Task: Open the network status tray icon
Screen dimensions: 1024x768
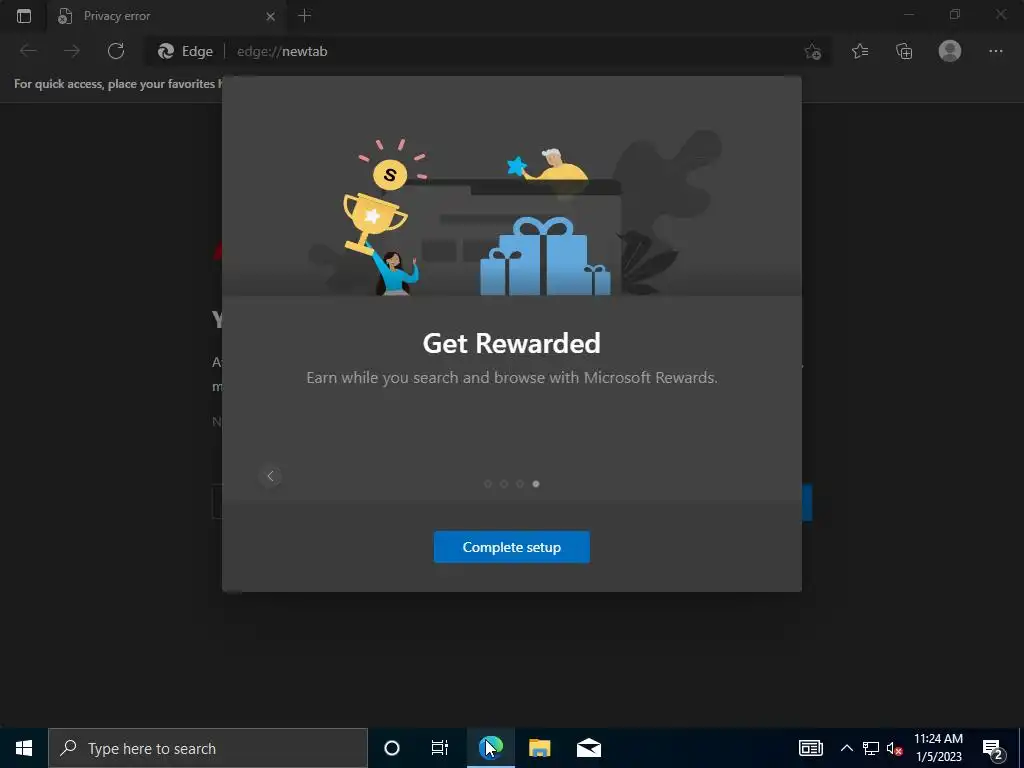Action: [x=871, y=748]
